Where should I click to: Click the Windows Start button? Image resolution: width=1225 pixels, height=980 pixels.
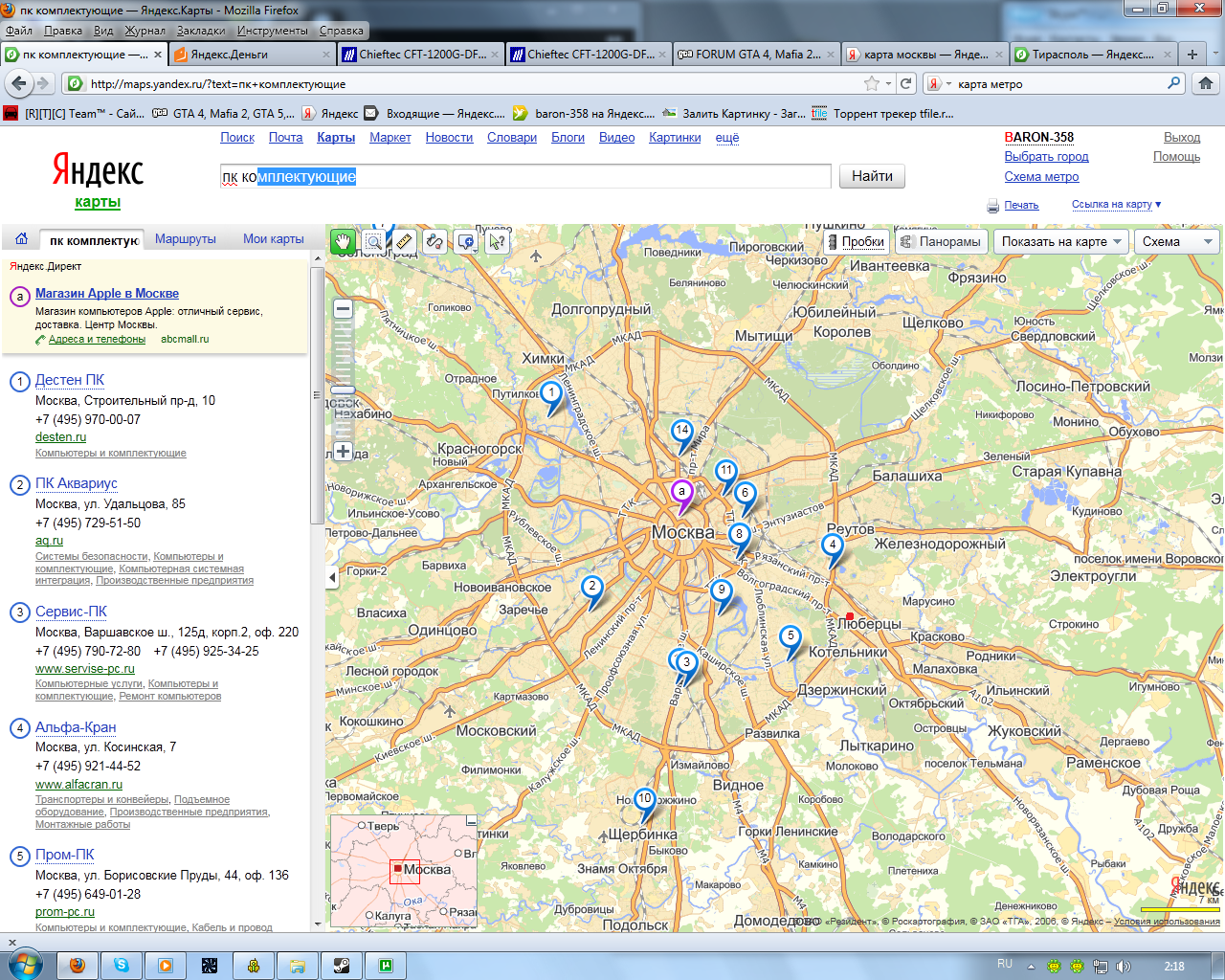[x=25, y=965]
